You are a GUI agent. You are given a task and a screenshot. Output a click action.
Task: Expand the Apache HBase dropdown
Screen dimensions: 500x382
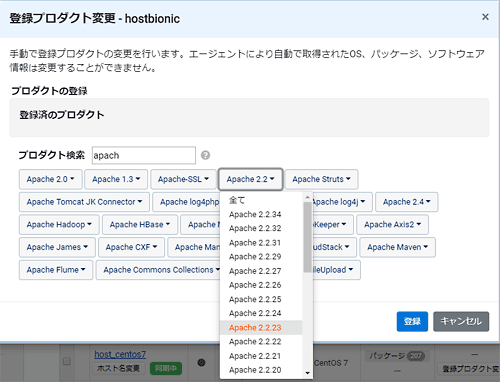tap(140, 225)
